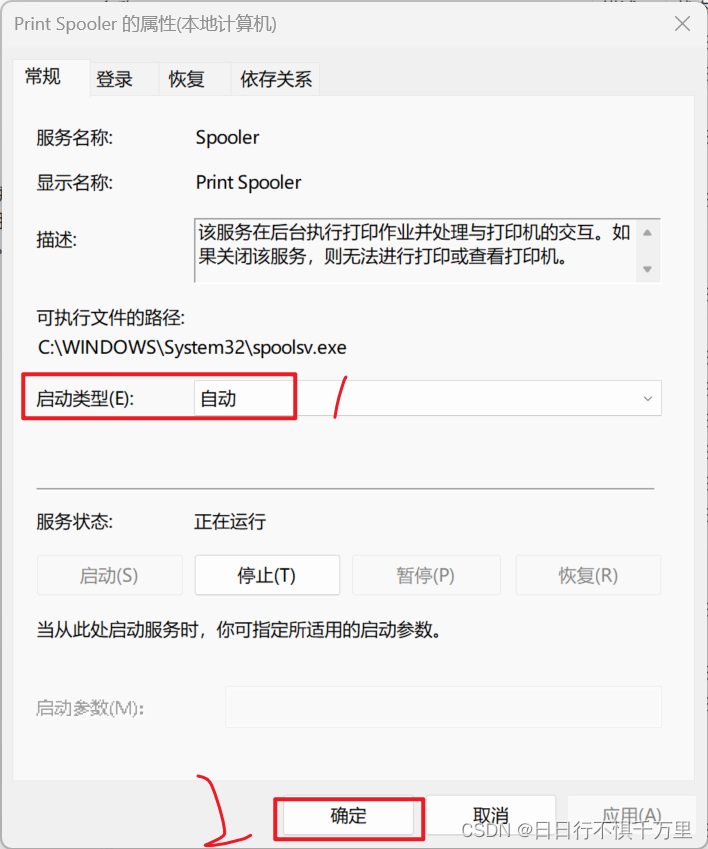This screenshot has width=708, height=849.
Task: Click the 当从此处启动服务时 hint text
Action: pos(239,630)
